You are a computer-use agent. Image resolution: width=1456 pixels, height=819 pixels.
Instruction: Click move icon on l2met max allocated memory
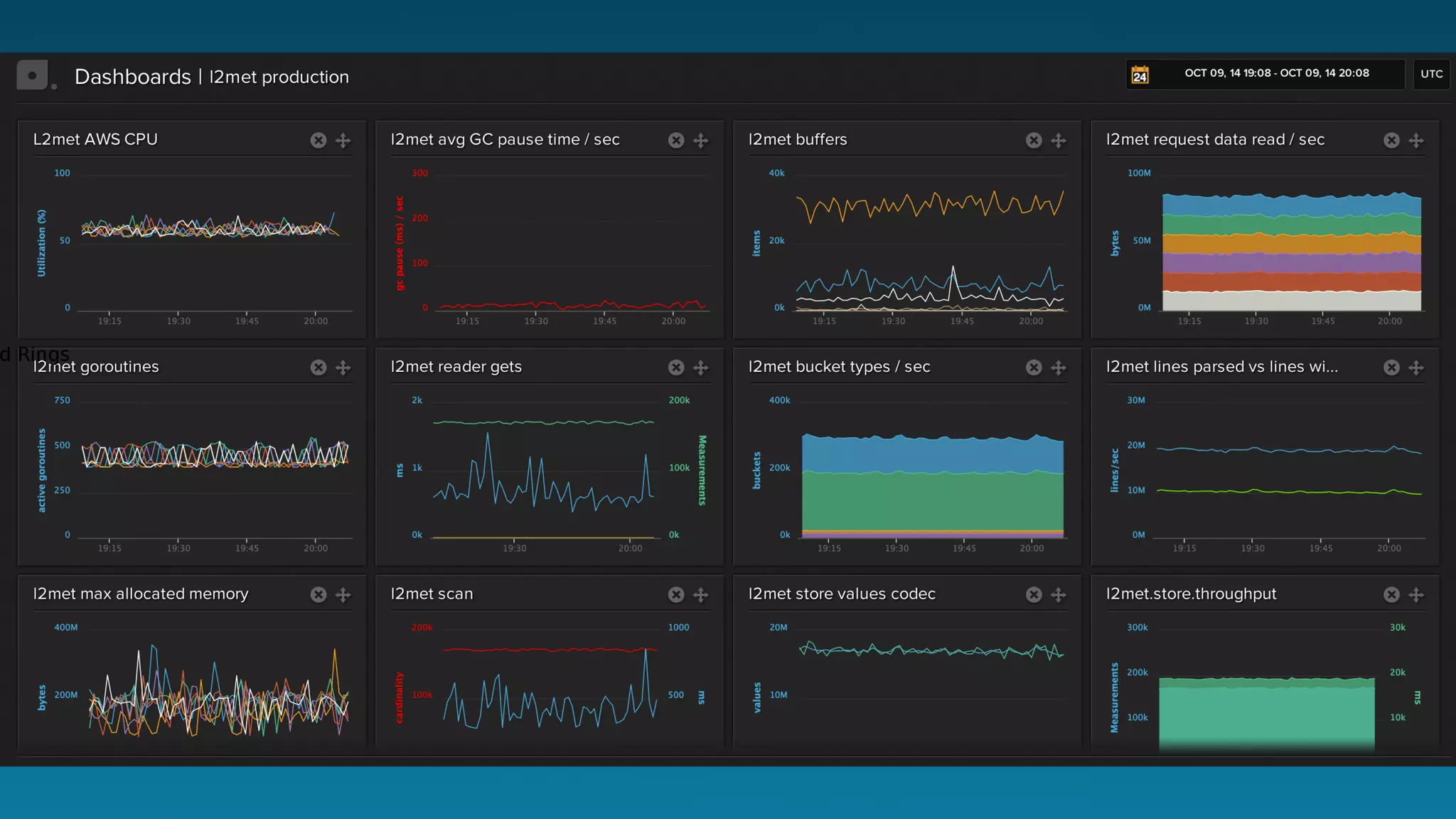[343, 595]
